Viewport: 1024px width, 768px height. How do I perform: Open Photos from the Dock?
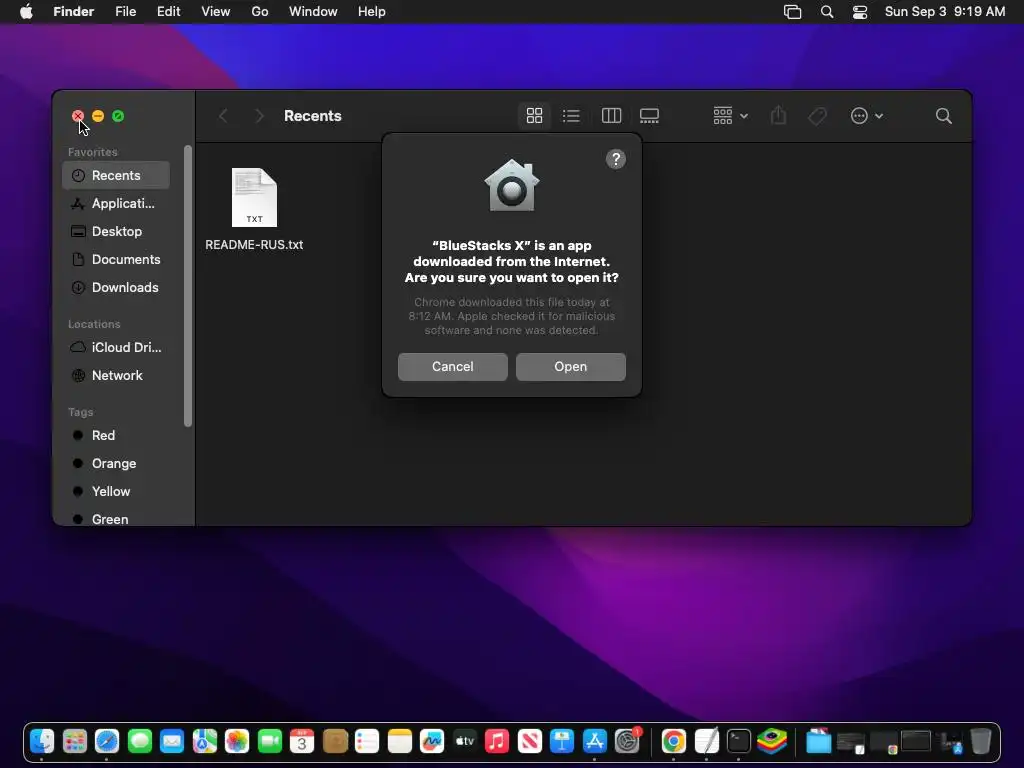point(237,741)
